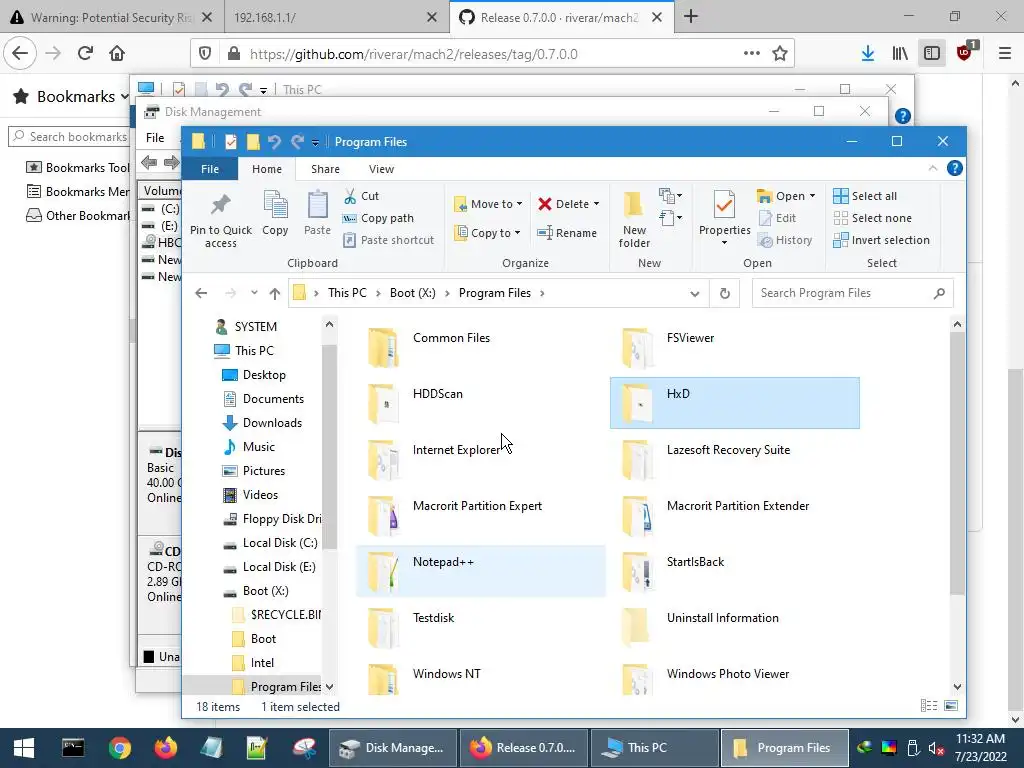Open the Open button dropdown arrow
Screen dimensions: 1024x768
click(x=812, y=196)
